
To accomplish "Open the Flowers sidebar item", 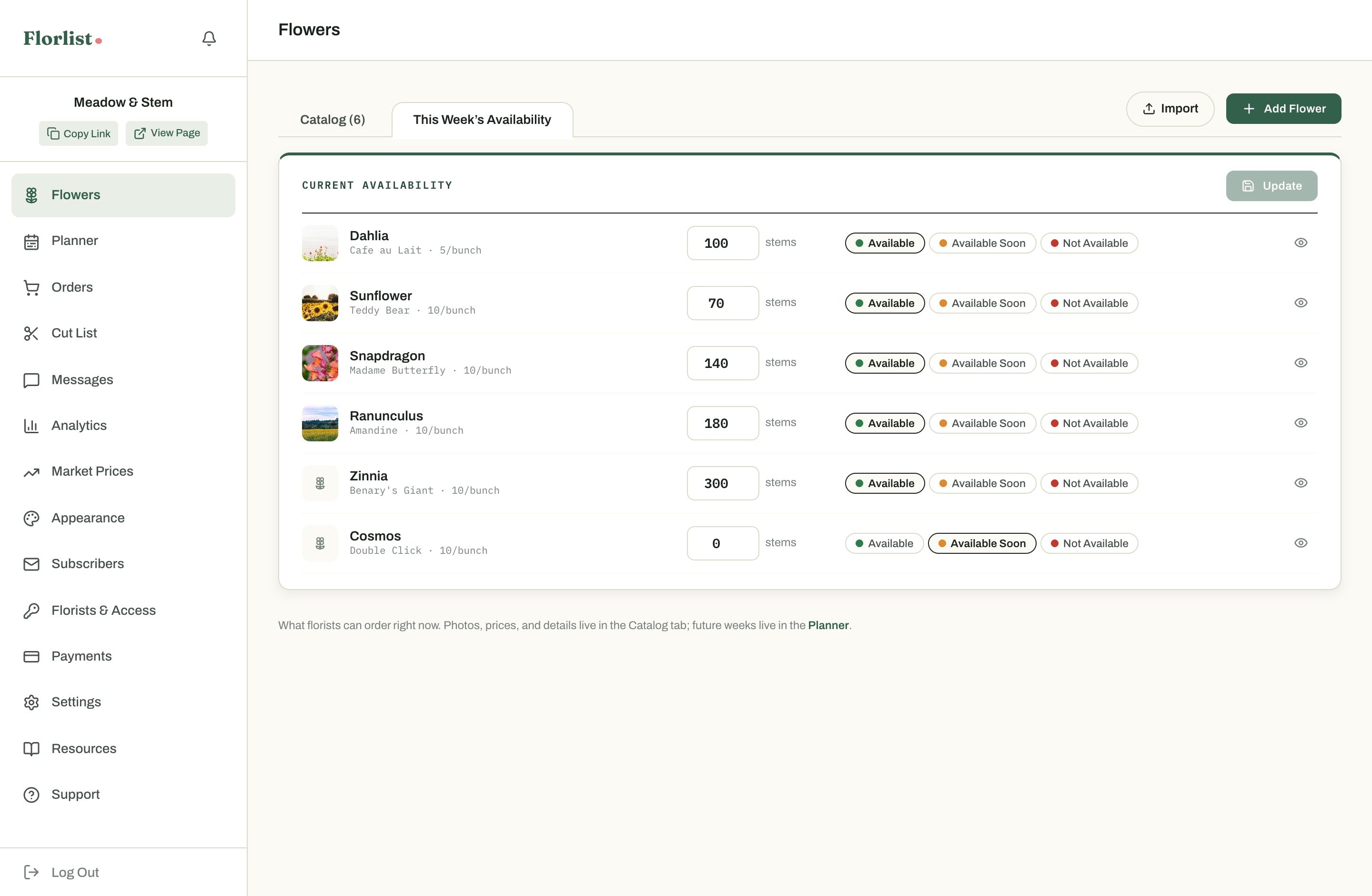I will click(x=123, y=195).
